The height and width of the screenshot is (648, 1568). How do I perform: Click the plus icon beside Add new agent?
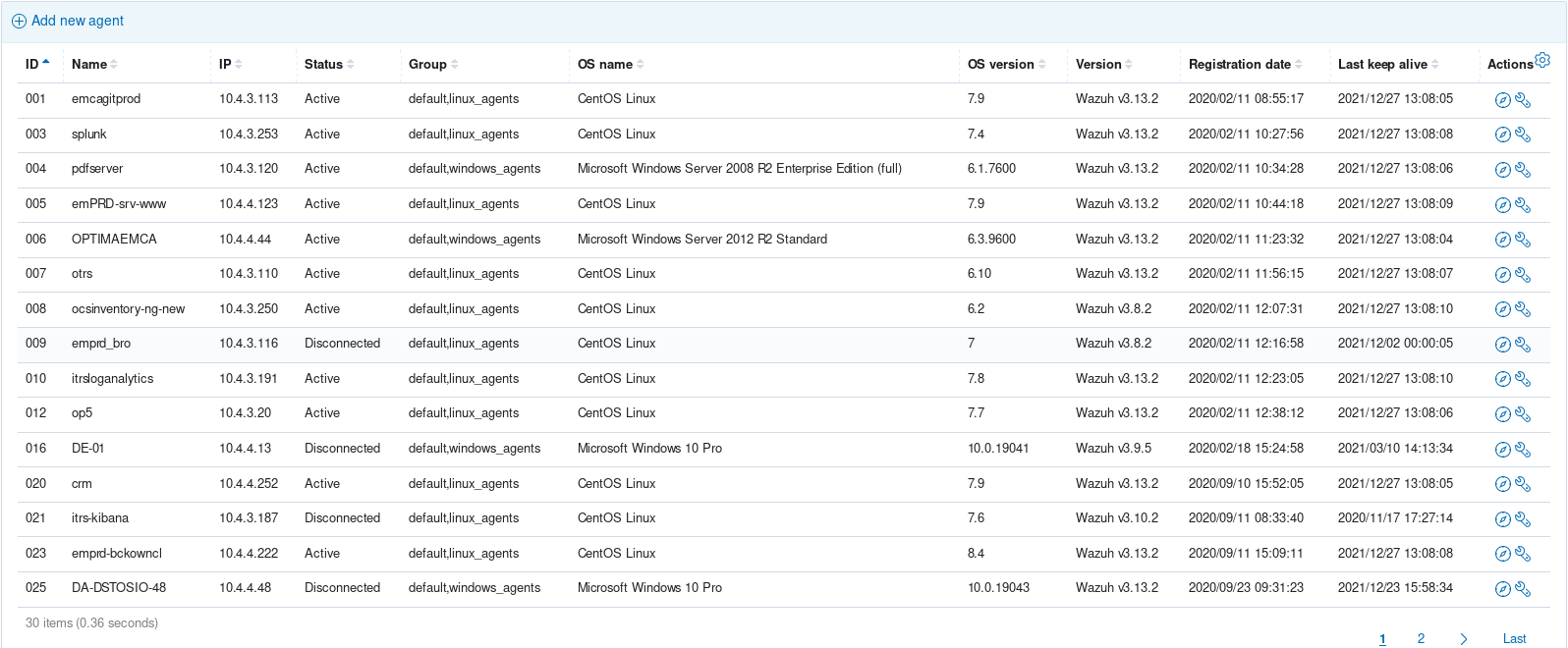pyautogui.click(x=19, y=22)
